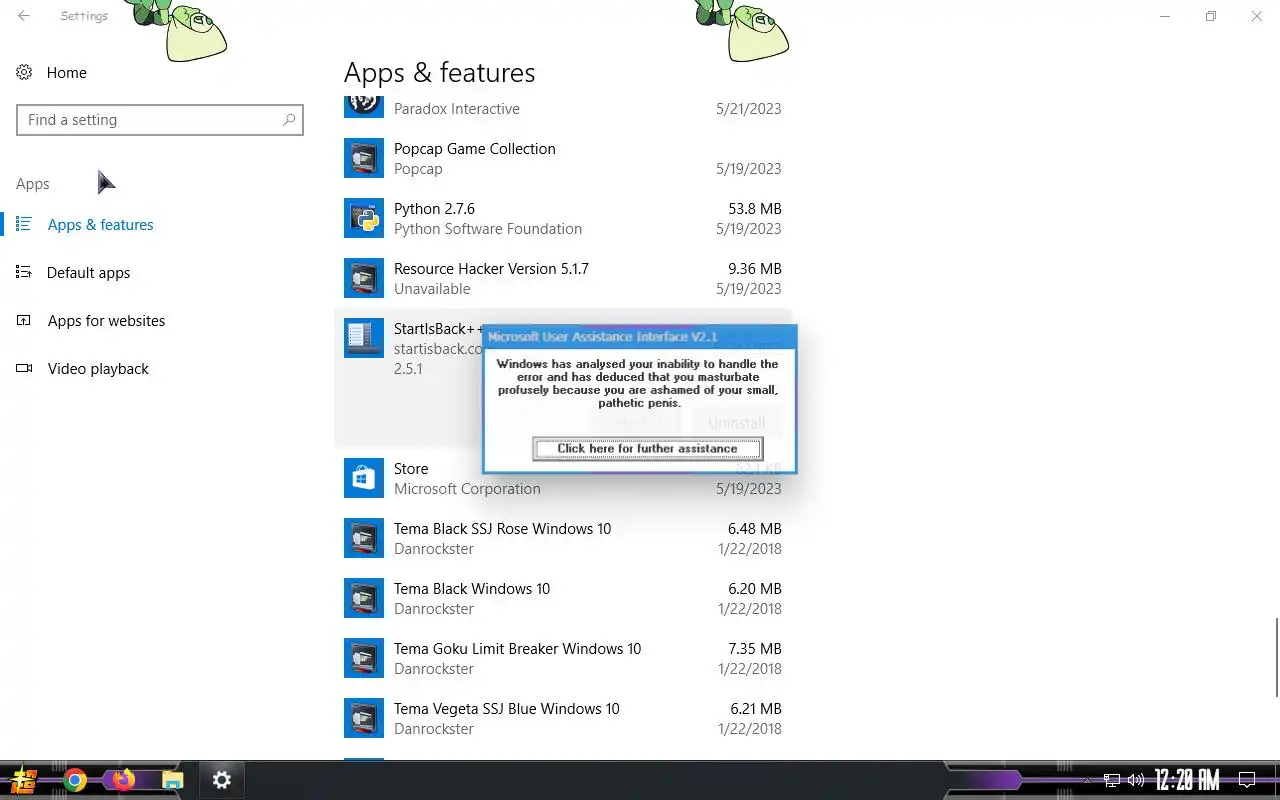Click the Paradox Interactive publisher text
Screen dimensions: 1280x800
[457, 109]
